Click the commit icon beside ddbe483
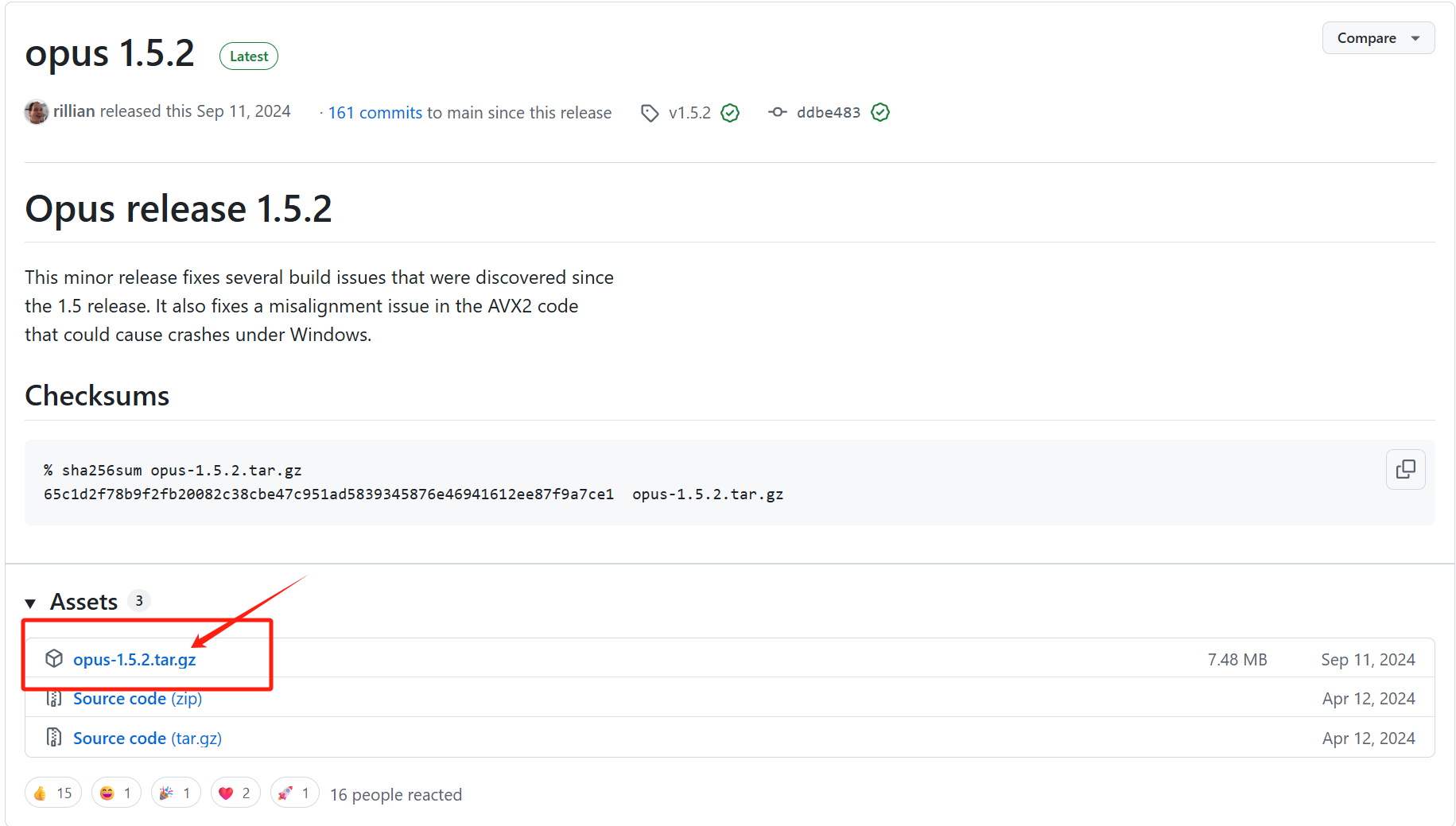The width and height of the screenshot is (1456, 826). pyautogui.click(x=778, y=113)
